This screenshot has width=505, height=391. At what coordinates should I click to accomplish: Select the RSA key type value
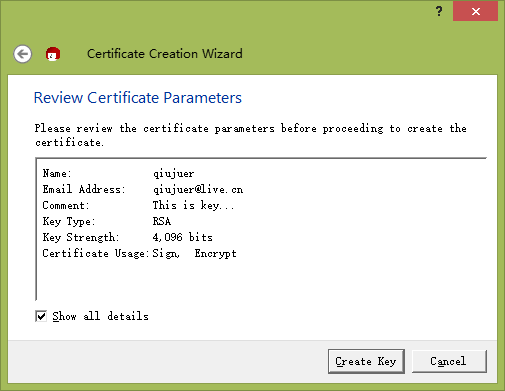(162, 221)
